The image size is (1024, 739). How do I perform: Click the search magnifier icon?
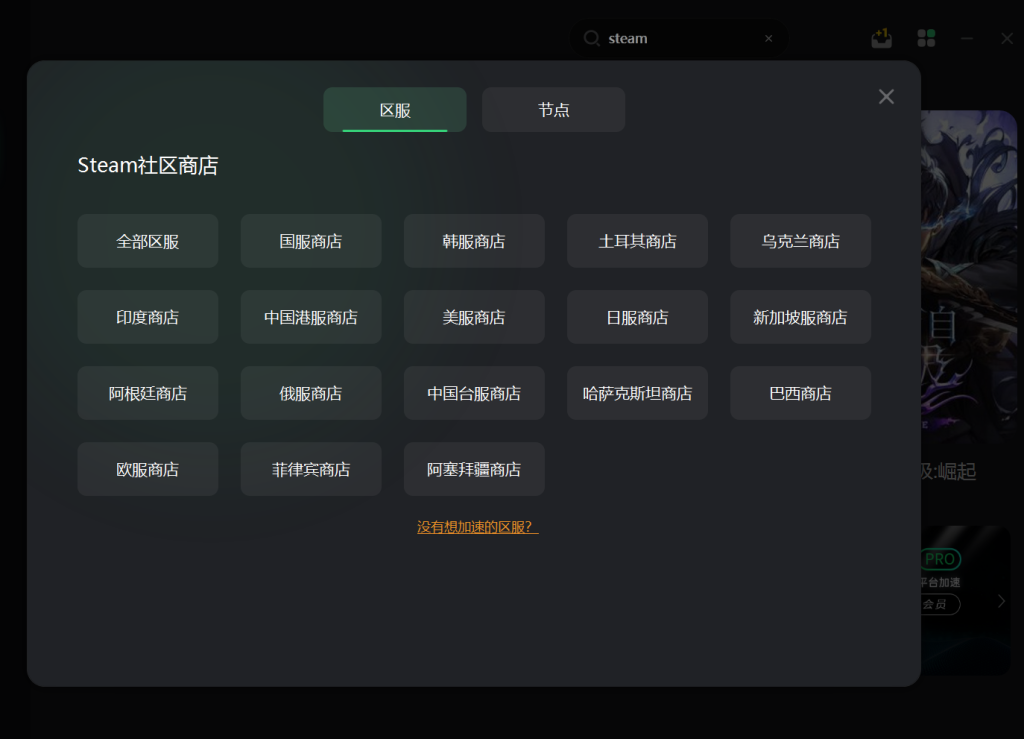pos(592,39)
